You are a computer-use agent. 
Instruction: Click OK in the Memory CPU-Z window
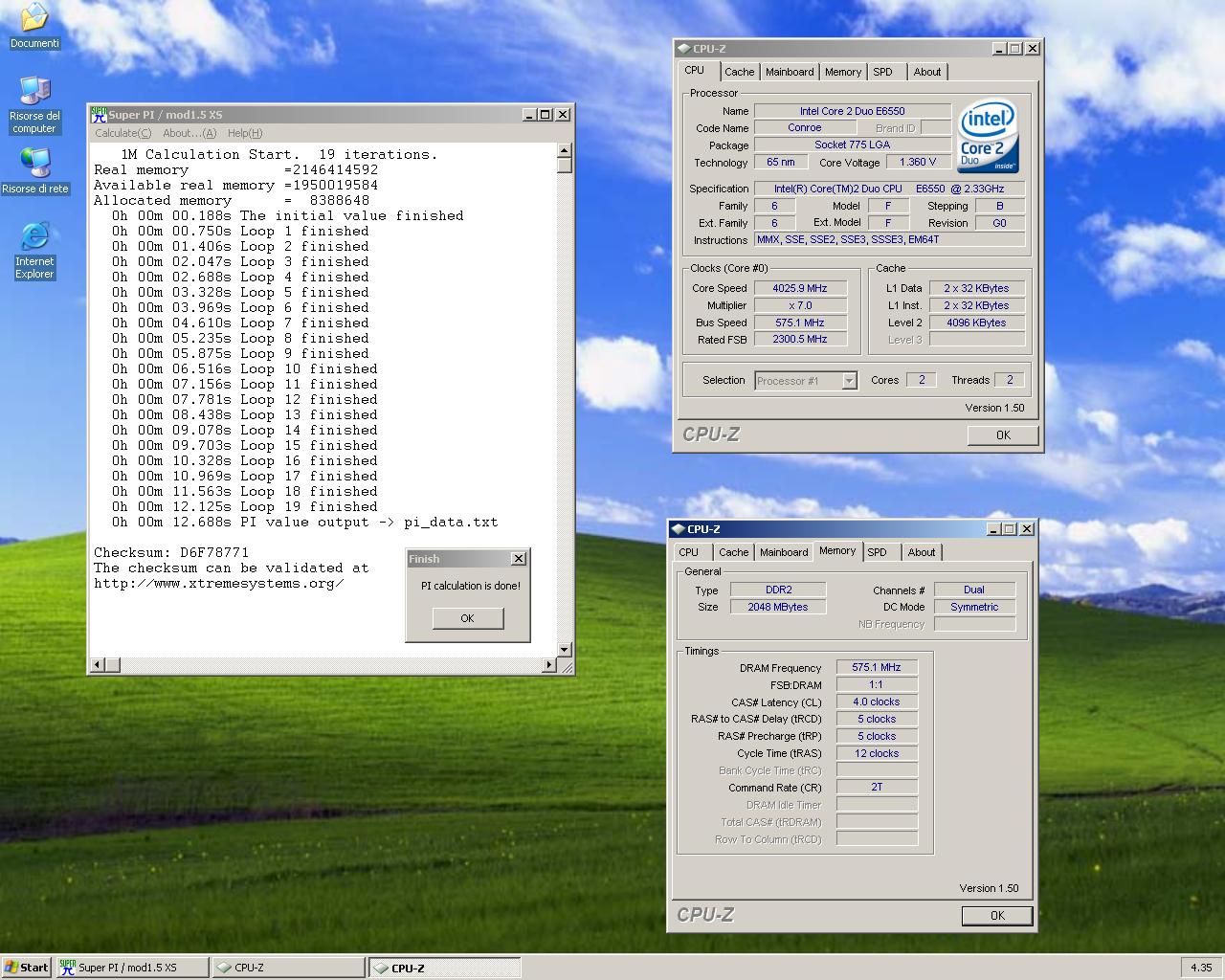(997, 916)
